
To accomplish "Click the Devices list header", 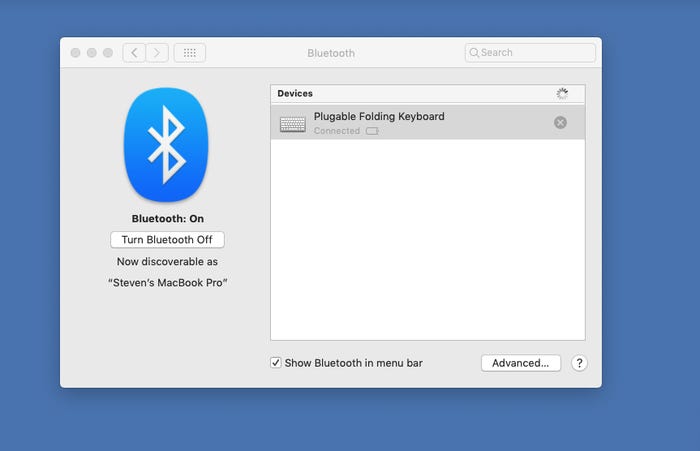I will pos(428,94).
